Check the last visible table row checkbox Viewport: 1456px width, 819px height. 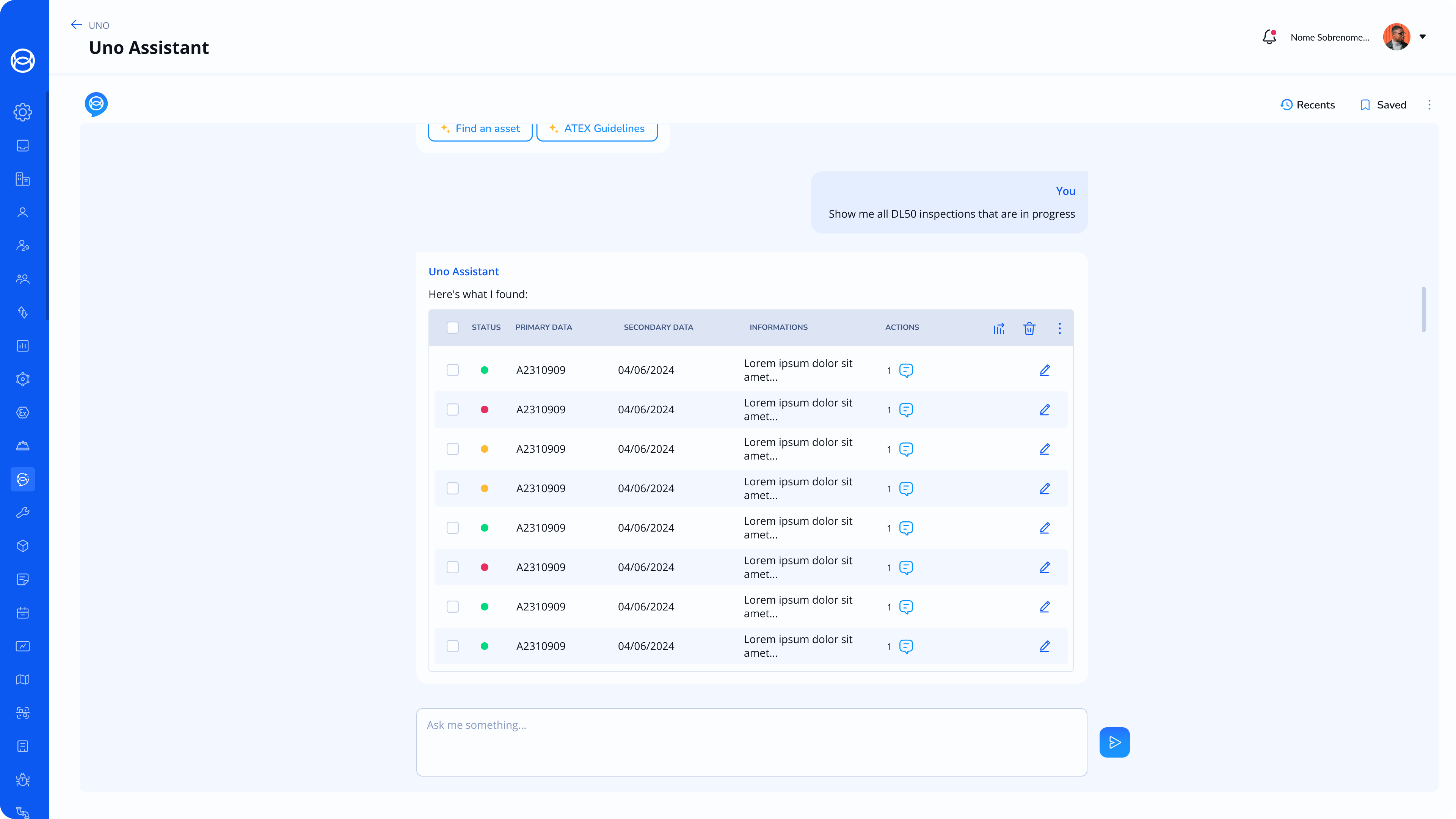(453, 646)
